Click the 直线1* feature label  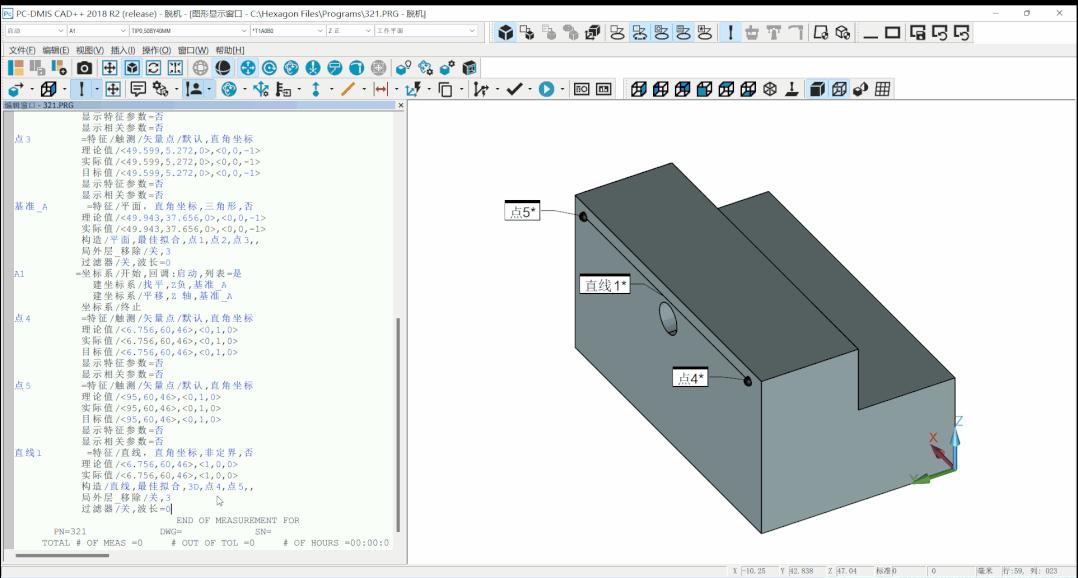pos(605,285)
